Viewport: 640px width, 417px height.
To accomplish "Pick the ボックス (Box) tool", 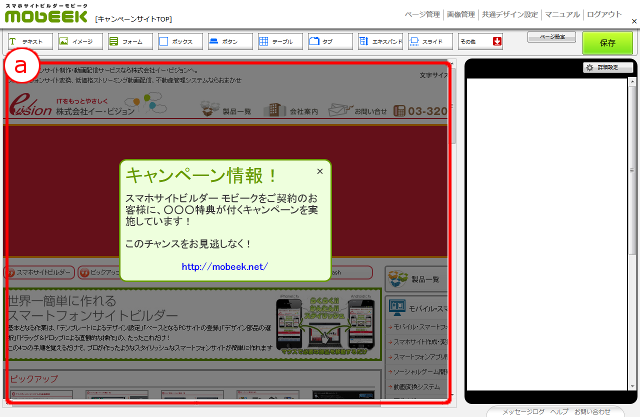I will click(x=180, y=42).
